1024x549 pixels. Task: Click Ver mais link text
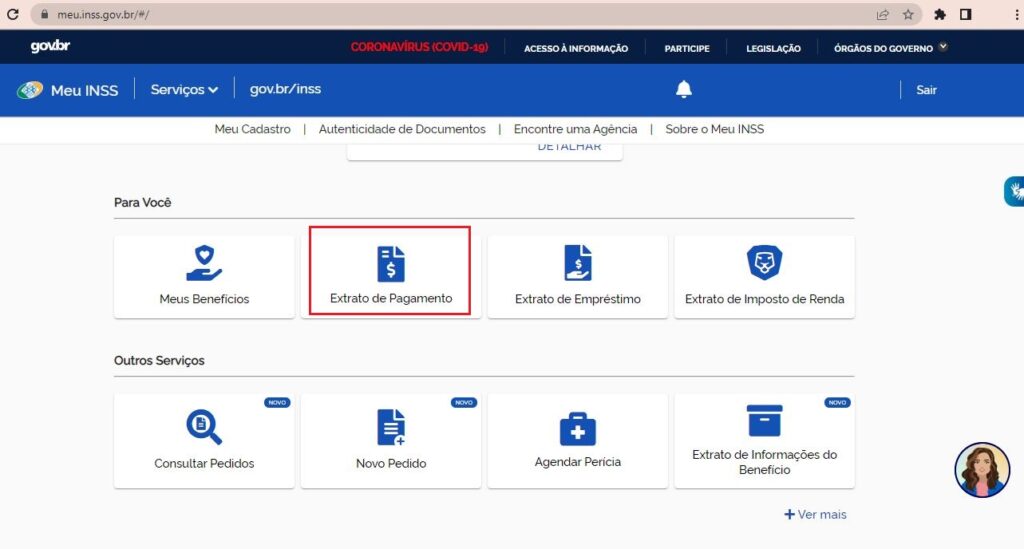tap(822, 514)
